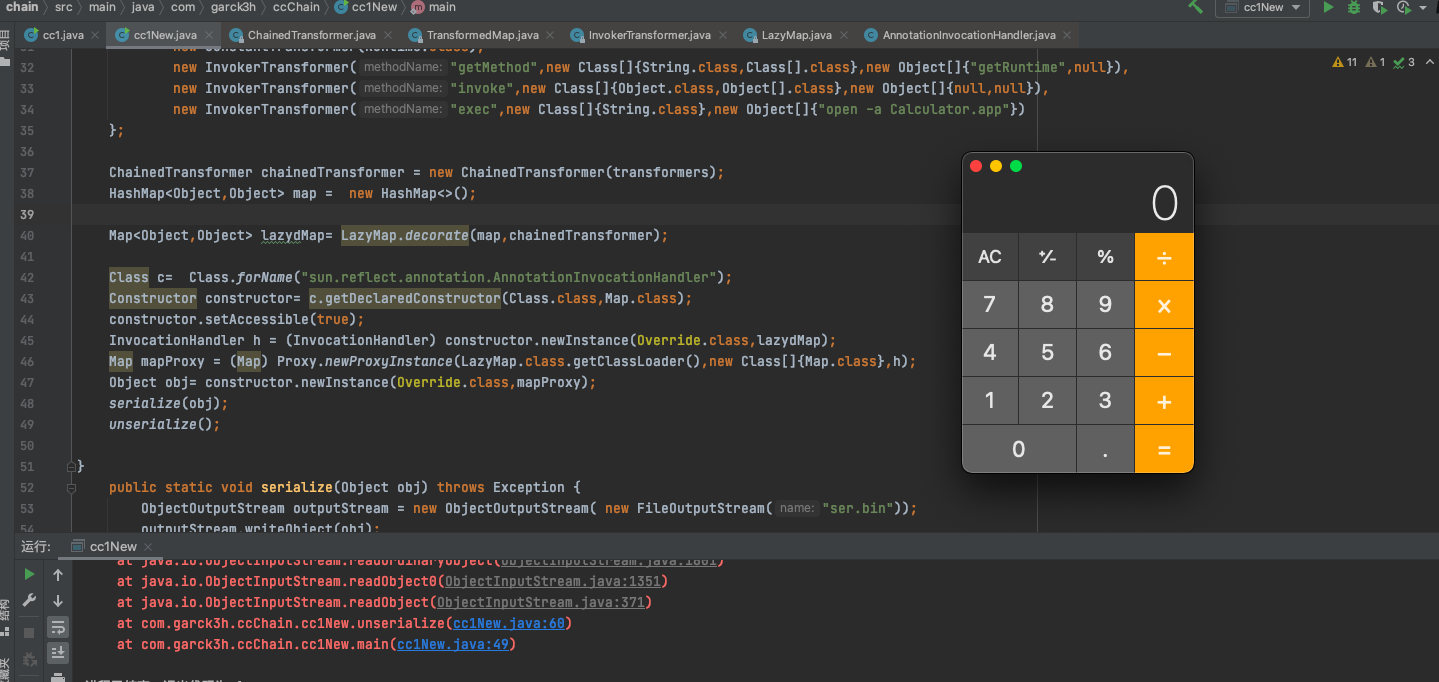Switch to the cc1.java editor tab
The width and height of the screenshot is (1439, 682).
point(63,35)
